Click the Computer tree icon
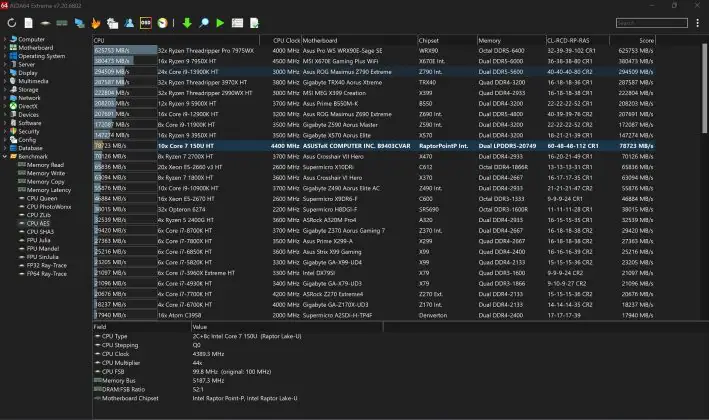 [14, 39]
